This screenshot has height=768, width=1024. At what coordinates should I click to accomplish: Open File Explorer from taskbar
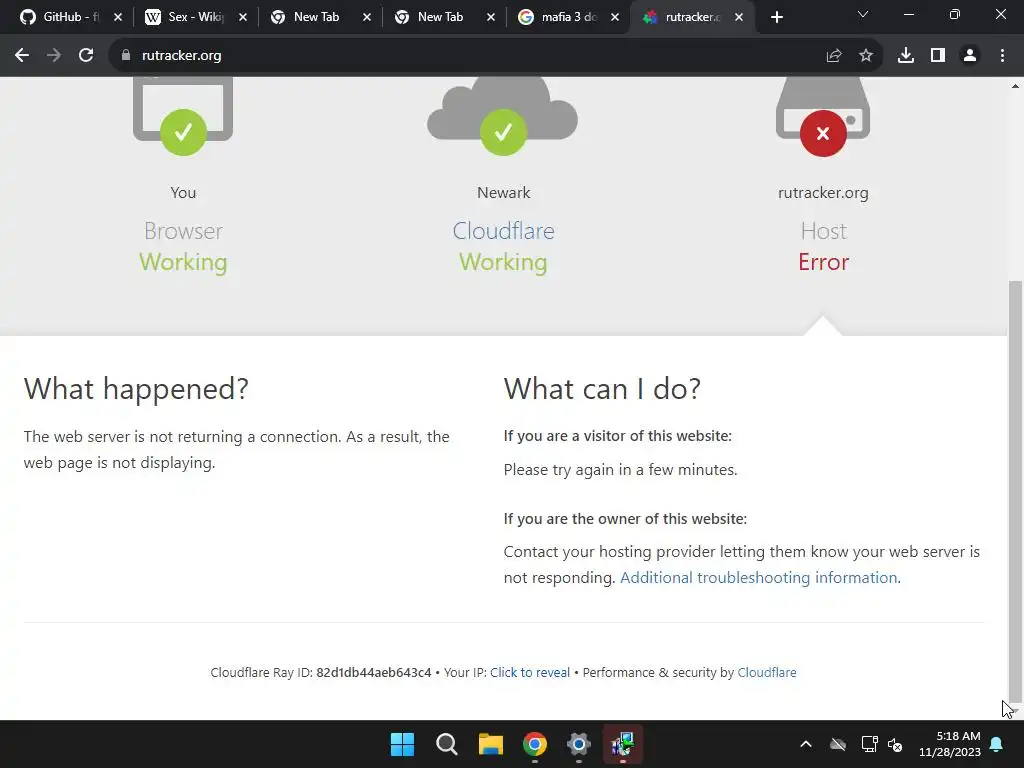(490, 744)
